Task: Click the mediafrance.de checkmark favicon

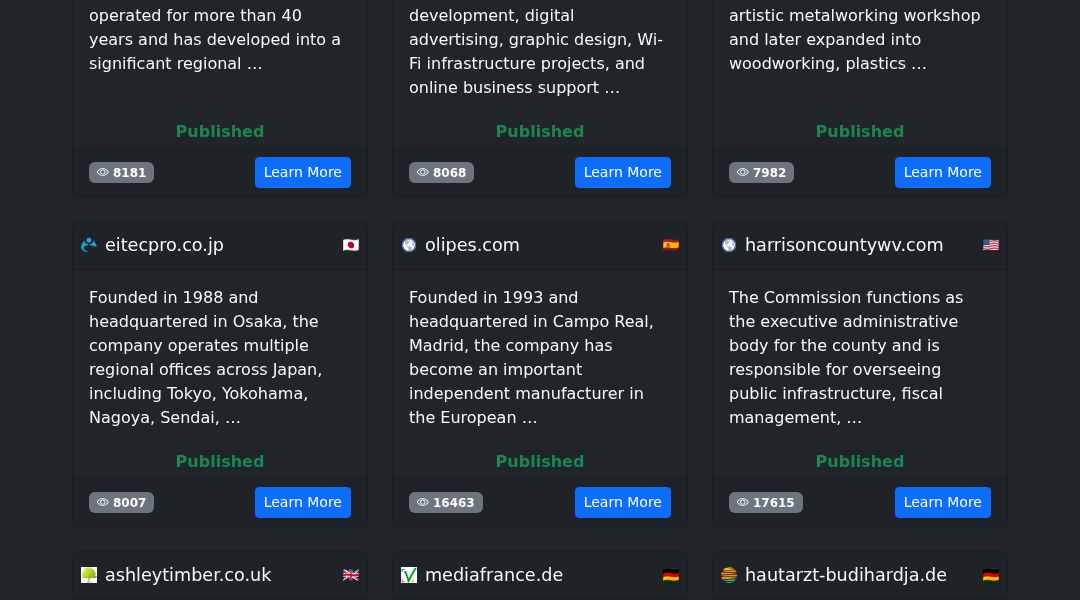Action: click(409, 575)
